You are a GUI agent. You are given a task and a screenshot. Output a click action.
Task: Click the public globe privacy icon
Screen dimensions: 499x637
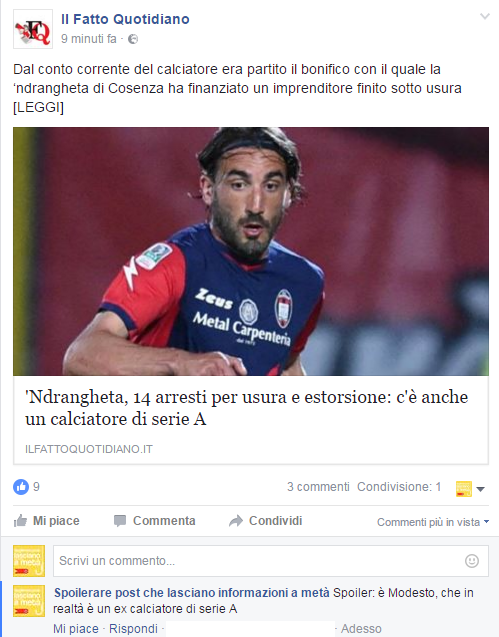point(133,39)
